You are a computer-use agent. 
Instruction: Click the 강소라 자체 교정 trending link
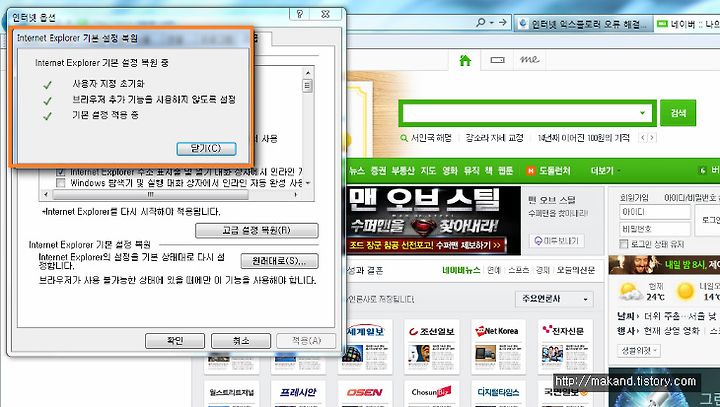pyautogui.click(x=495, y=138)
